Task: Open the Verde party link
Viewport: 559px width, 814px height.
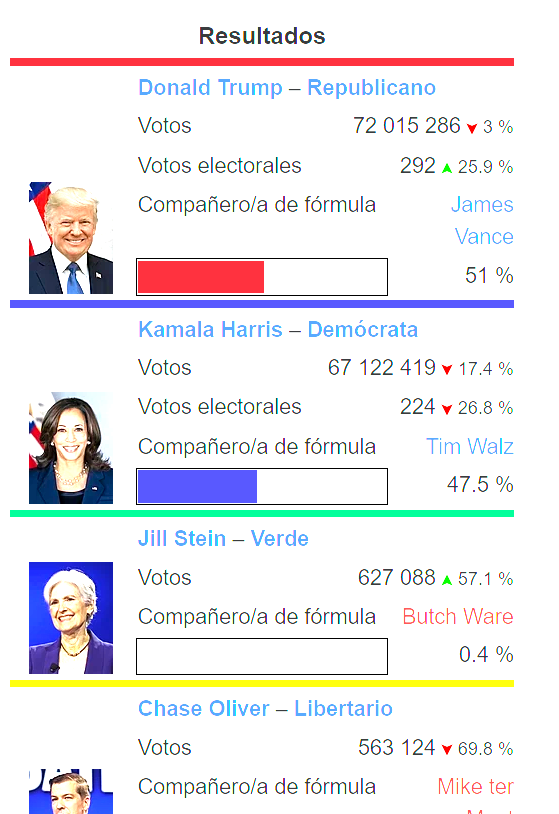Action: [280, 538]
